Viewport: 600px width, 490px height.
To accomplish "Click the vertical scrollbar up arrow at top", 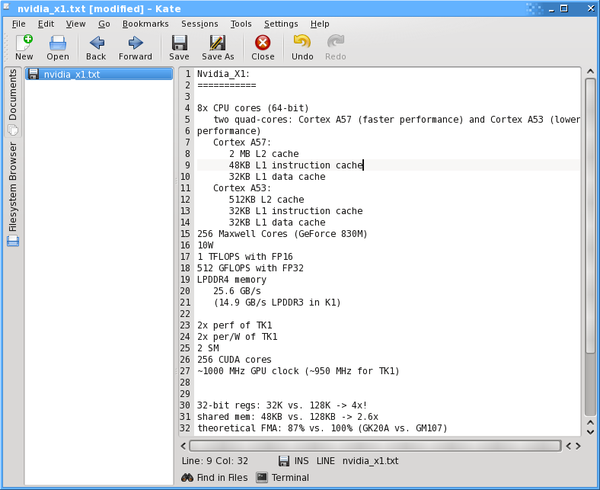I will [x=590, y=72].
